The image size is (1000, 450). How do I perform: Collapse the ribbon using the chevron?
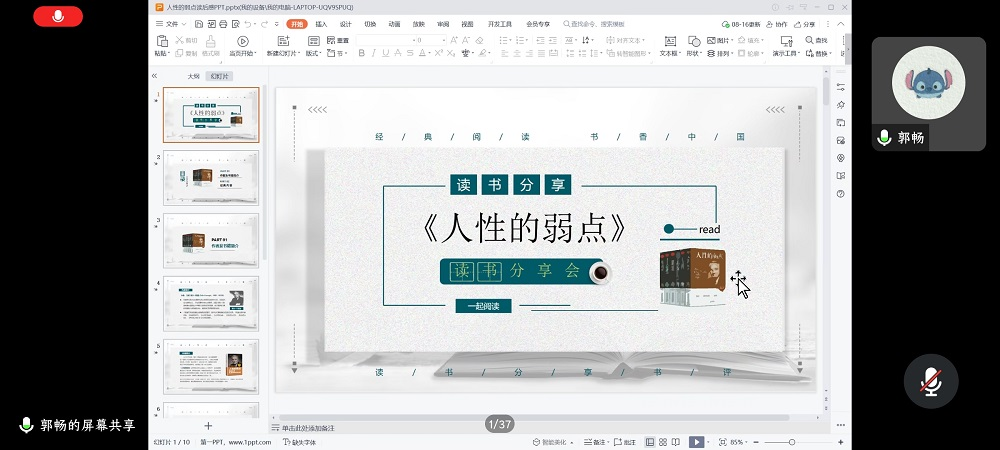tap(842, 23)
